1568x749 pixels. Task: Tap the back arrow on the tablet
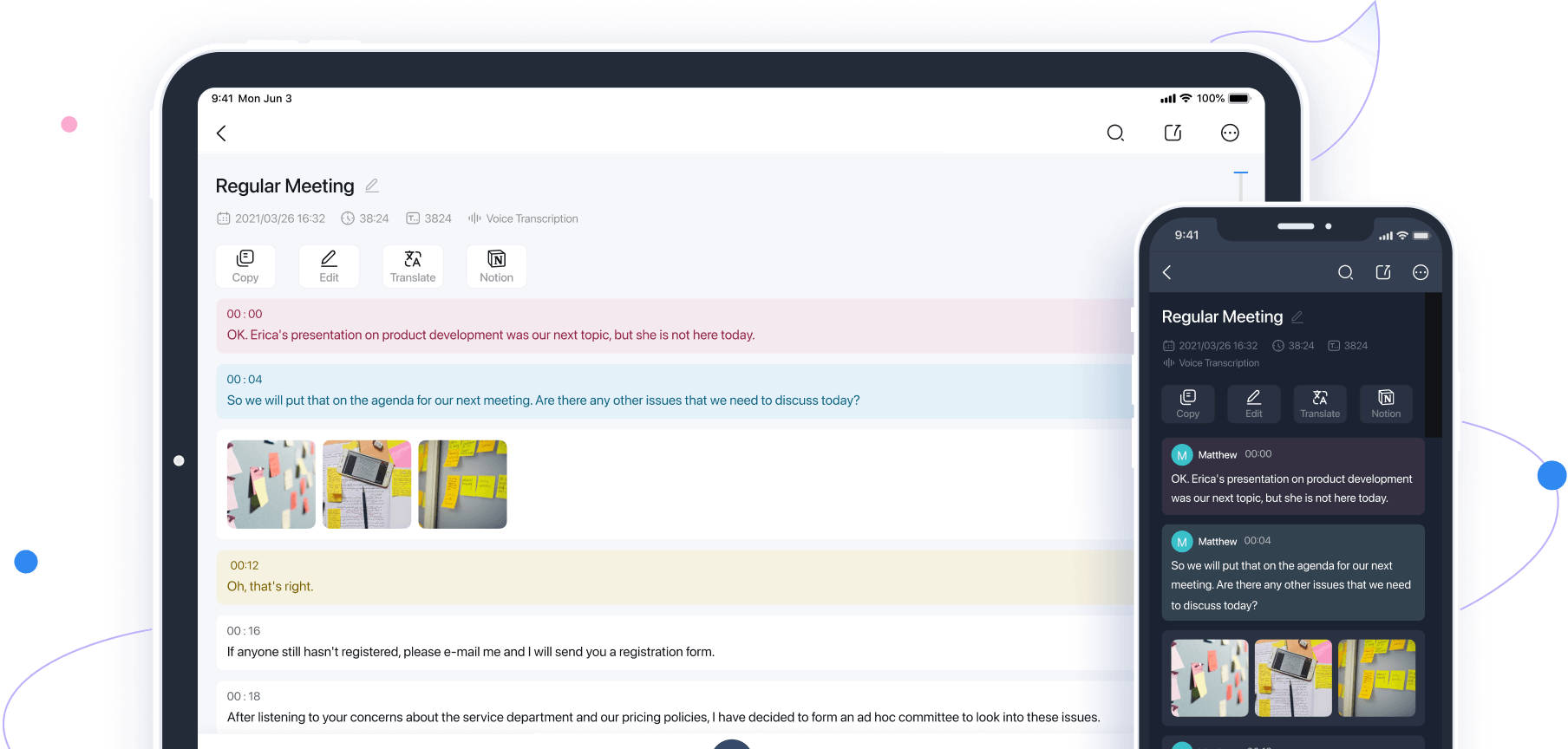click(x=221, y=133)
